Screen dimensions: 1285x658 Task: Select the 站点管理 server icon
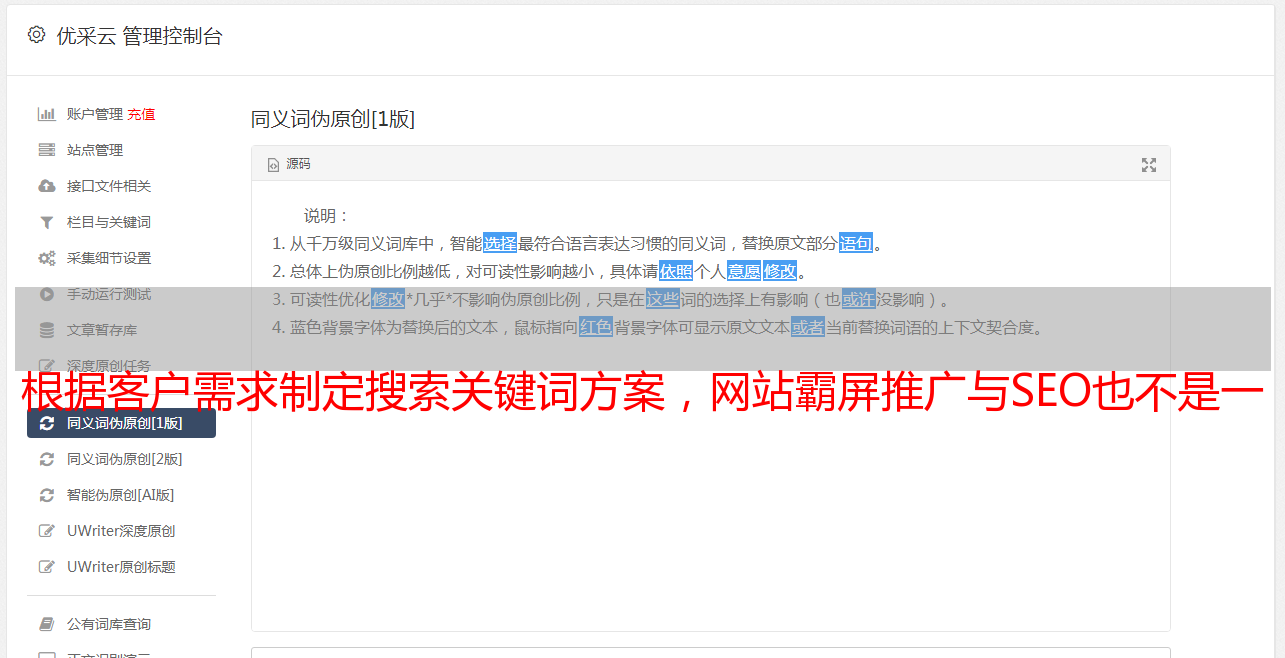tap(46, 150)
